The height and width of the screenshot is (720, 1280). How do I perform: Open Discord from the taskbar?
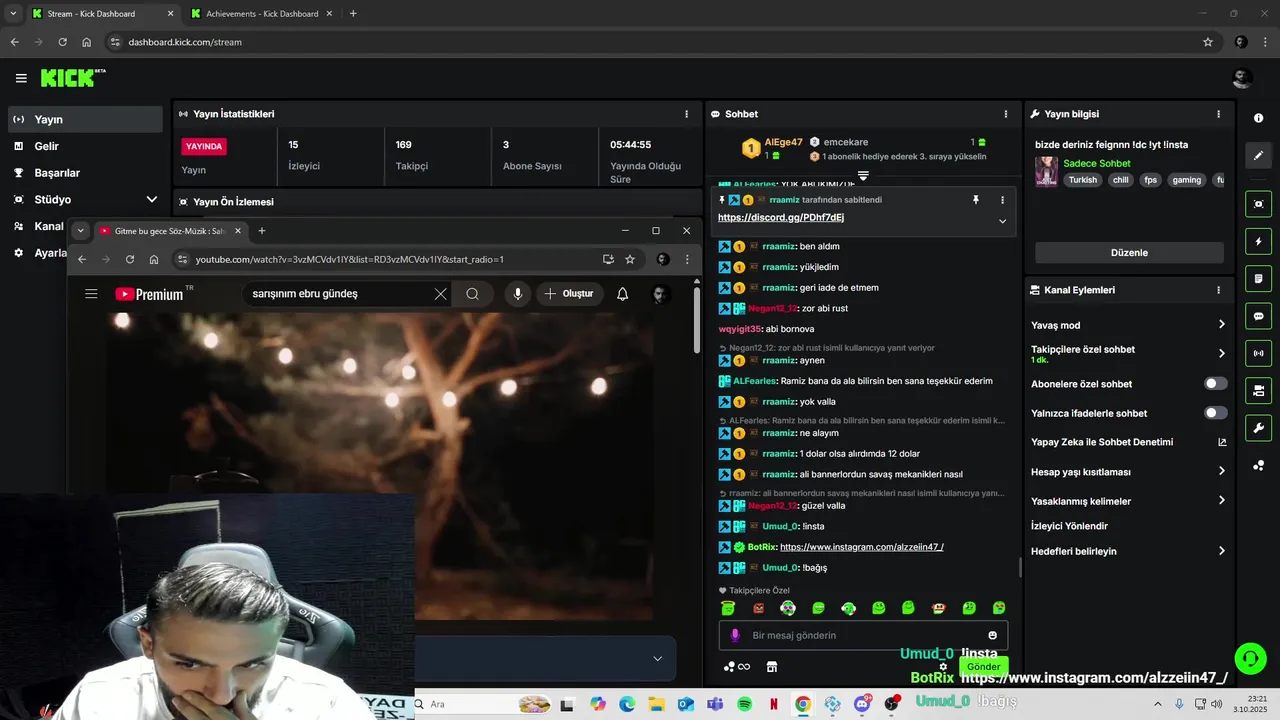click(x=862, y=704)
